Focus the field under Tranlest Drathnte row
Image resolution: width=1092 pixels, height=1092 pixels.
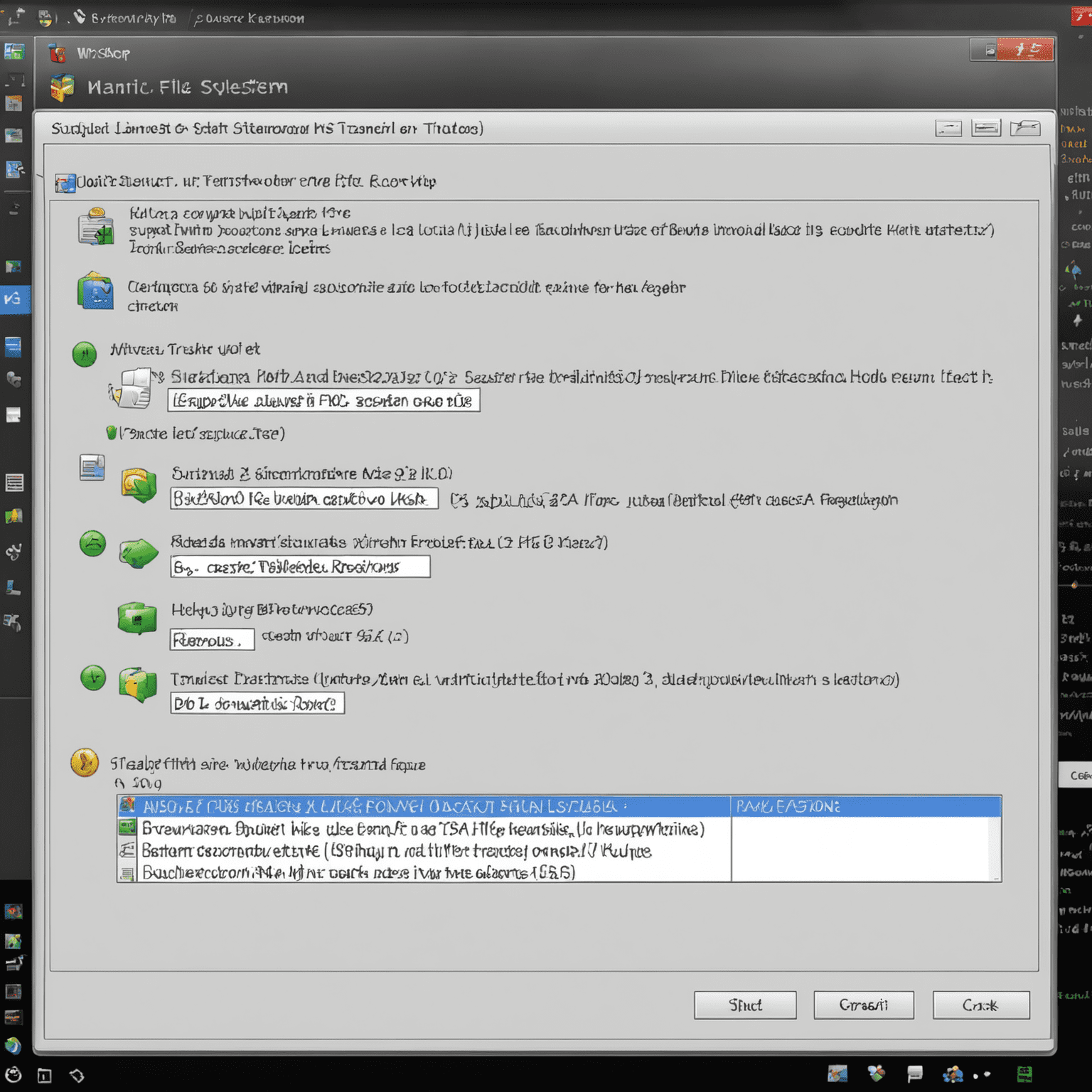[257, 703]
